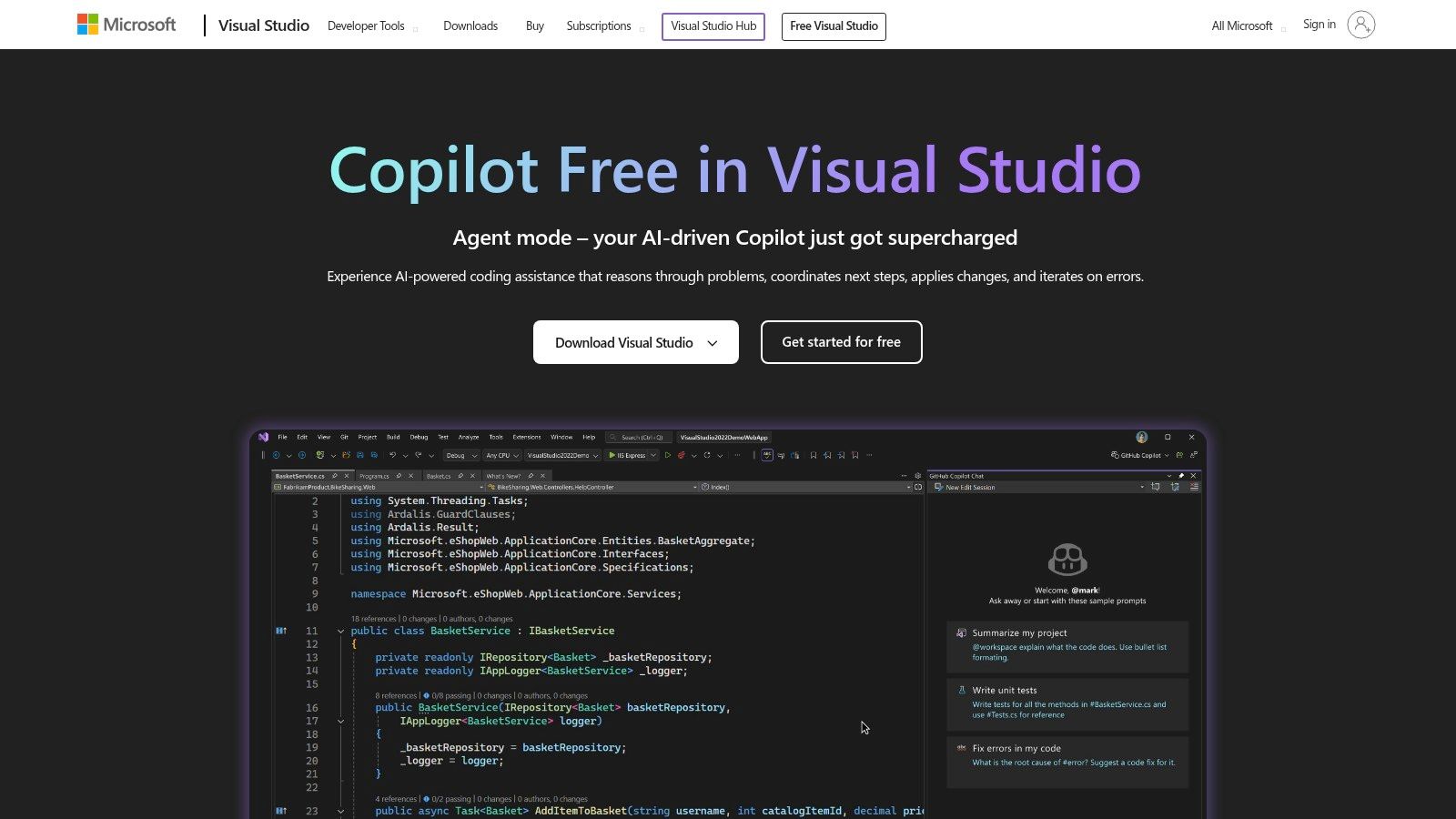Close the What's New? tab
Viewport: 1456px width, 819px height.
click(x=543, y=476)
